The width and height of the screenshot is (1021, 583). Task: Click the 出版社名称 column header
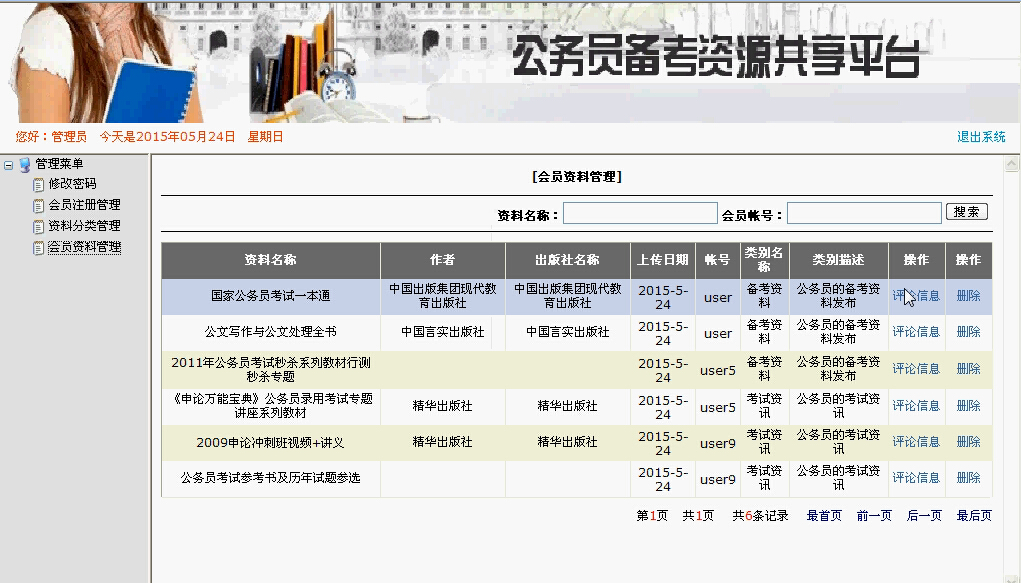[x=567, y=260]
